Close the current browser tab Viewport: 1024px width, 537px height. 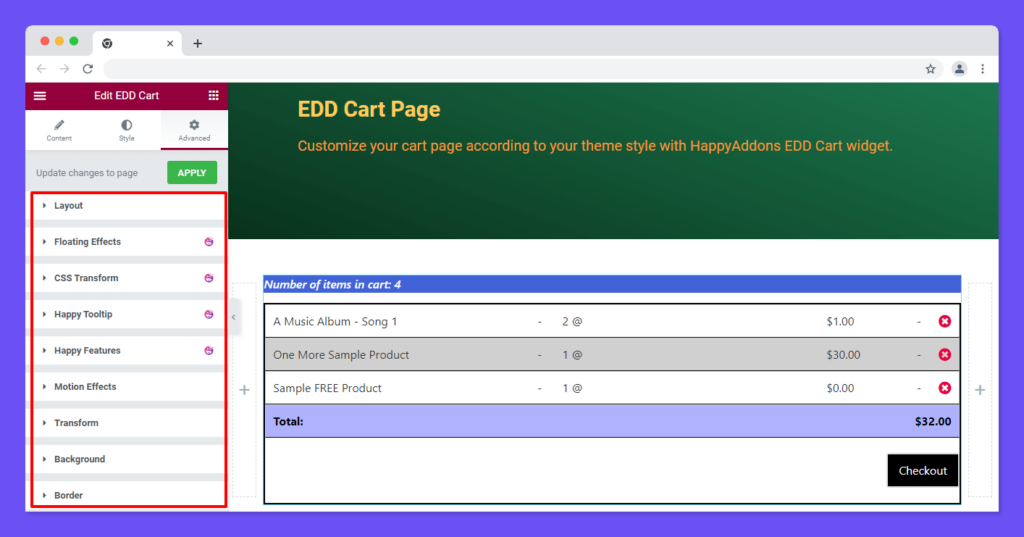coord(170,43)
